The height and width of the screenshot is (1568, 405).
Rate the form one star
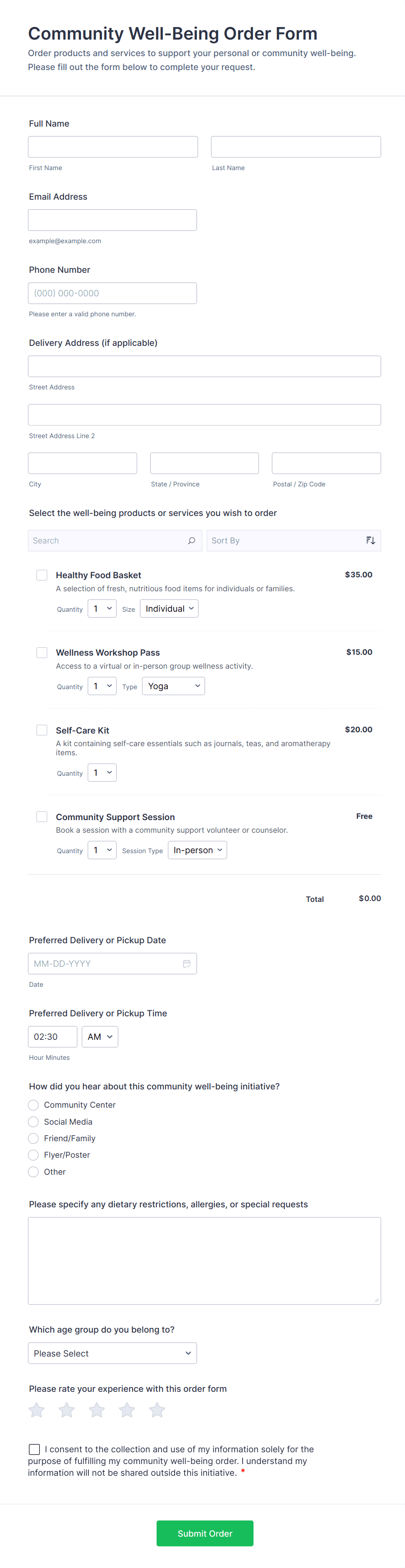(x=37, y=1410)
